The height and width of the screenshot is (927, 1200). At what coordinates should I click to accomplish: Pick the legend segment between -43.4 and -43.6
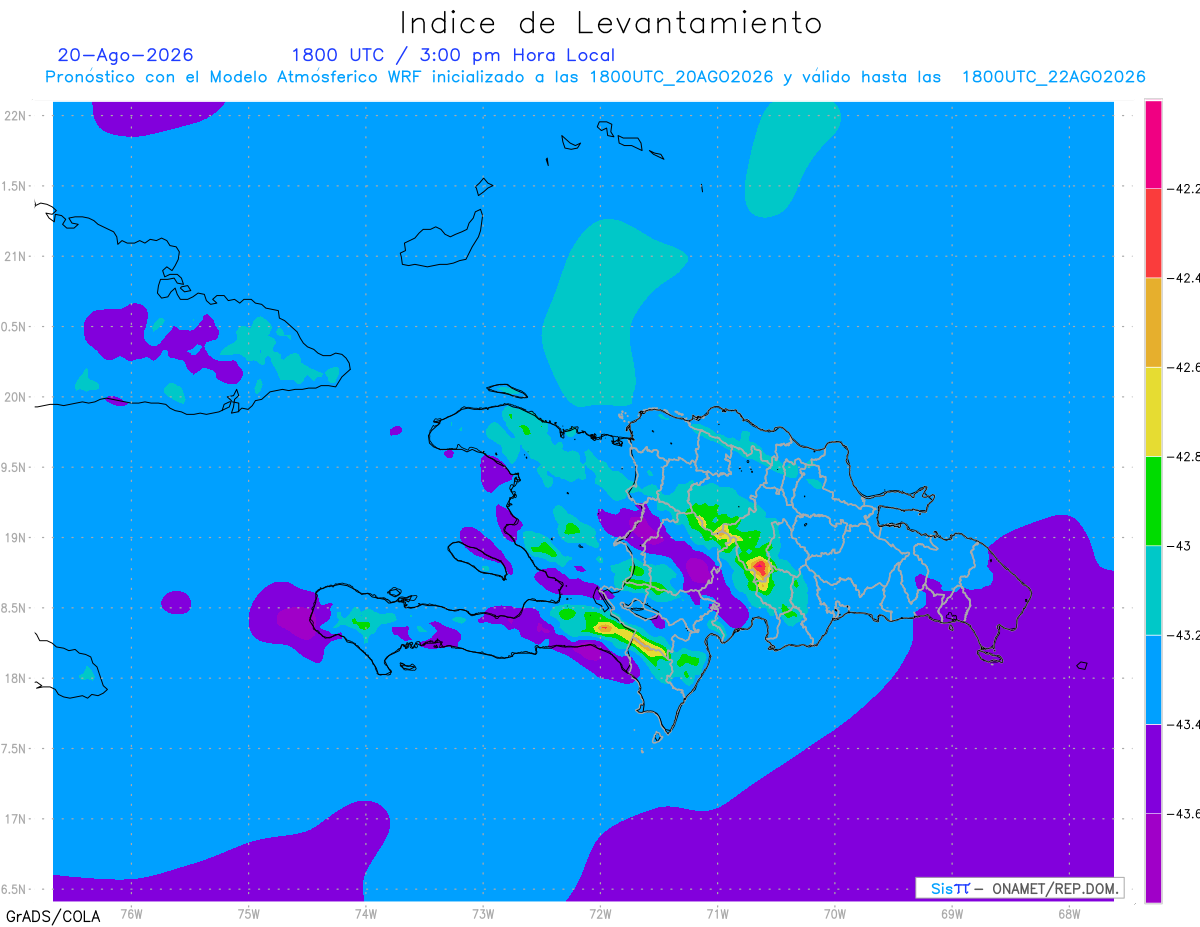[x=1153, y=768]
